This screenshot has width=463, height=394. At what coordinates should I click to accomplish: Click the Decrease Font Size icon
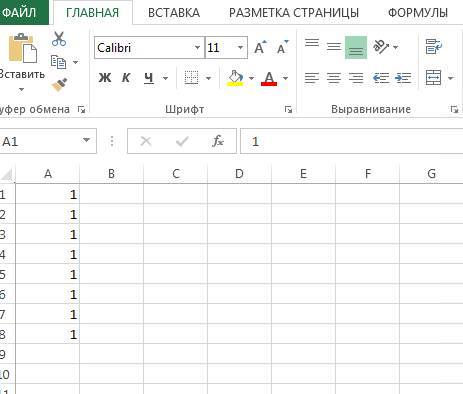point(283,47)
